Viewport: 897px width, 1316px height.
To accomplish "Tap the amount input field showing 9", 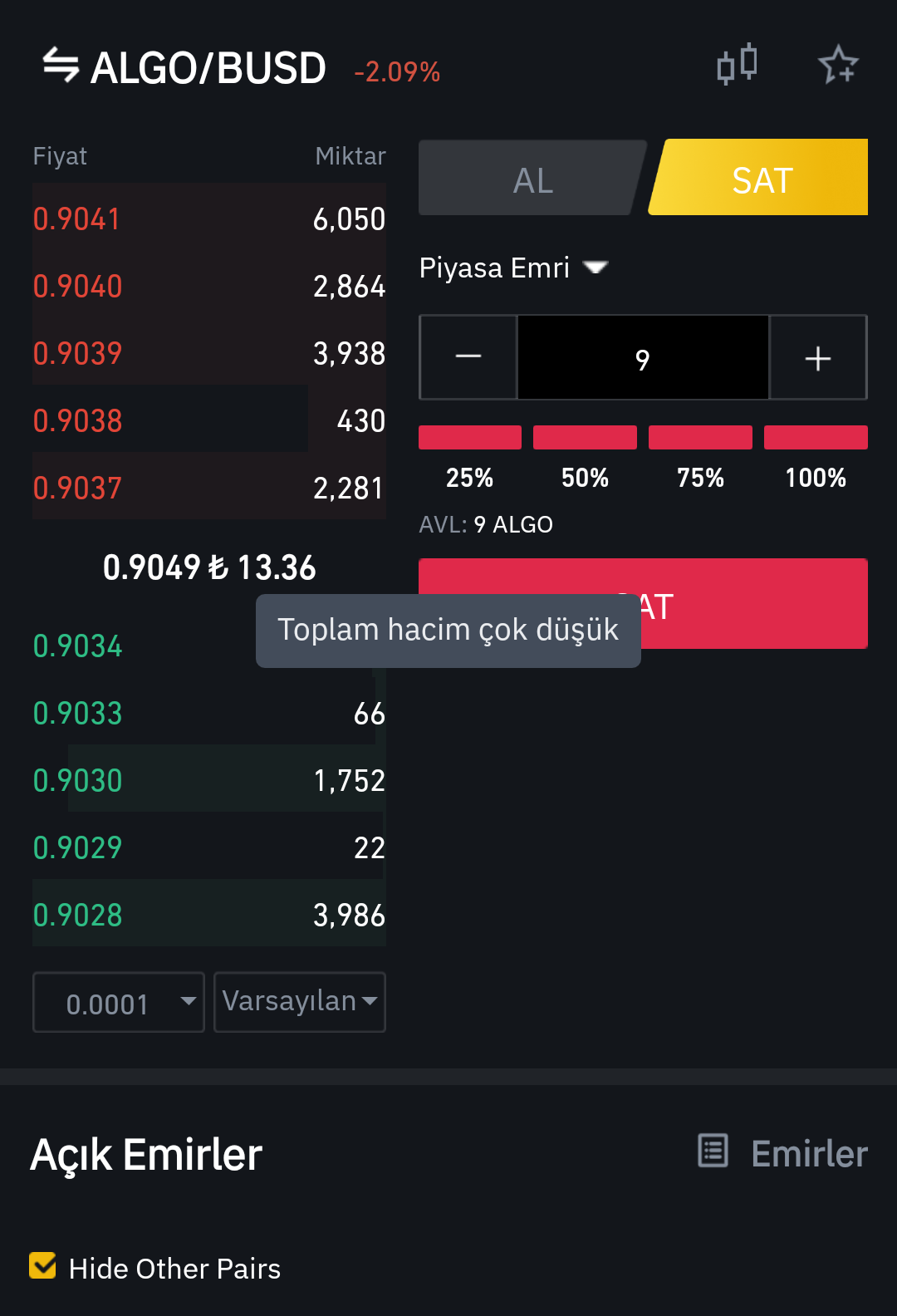I will (643, 358).
